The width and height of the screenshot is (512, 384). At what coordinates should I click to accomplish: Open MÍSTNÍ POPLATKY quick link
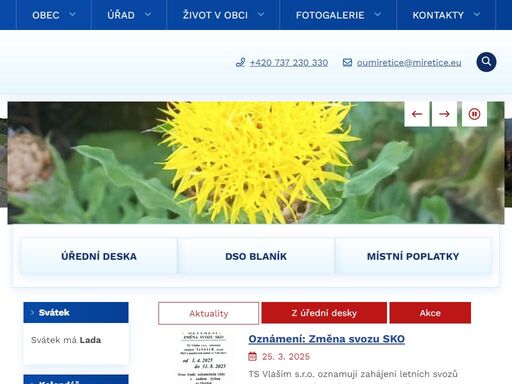pyautogui.click(x=413, y=256)
